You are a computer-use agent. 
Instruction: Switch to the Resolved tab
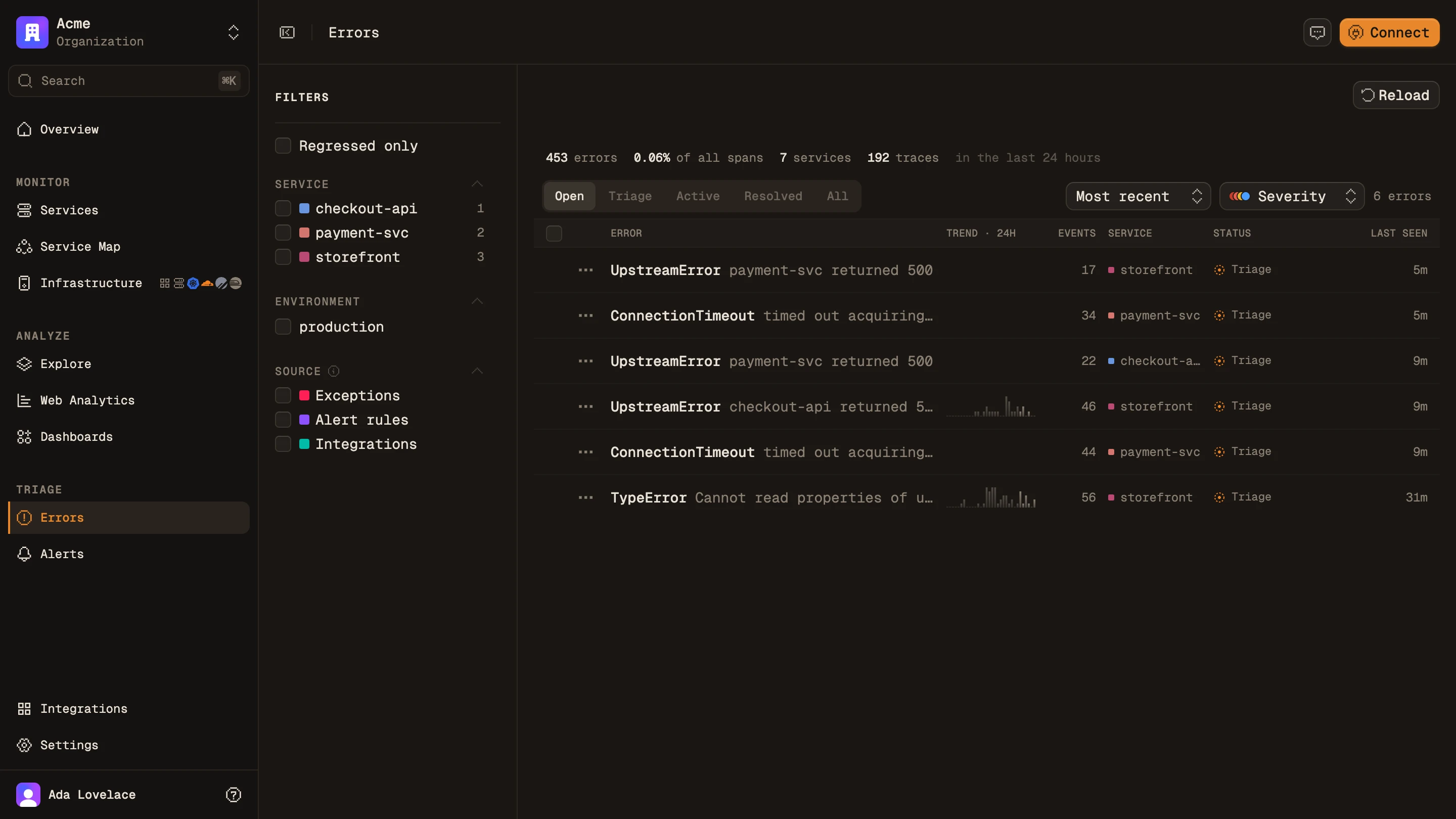click(773, 196)
